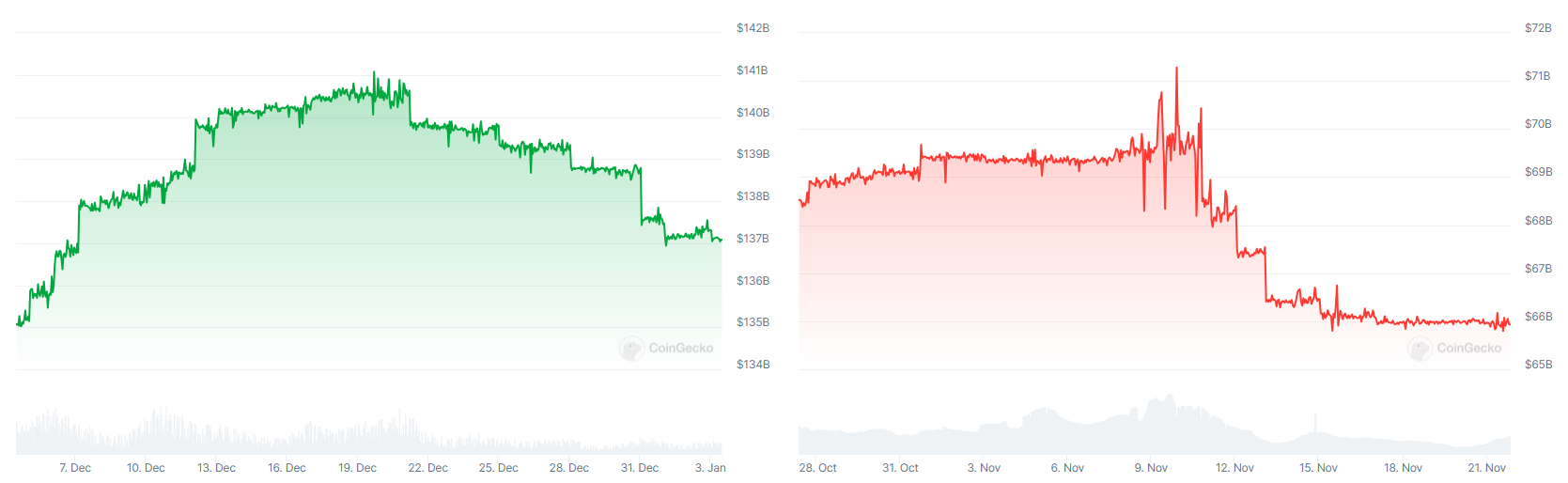Click the 3. Jan date label
The width and height of the screenshot is (1568, 483).
pos(710,468)
